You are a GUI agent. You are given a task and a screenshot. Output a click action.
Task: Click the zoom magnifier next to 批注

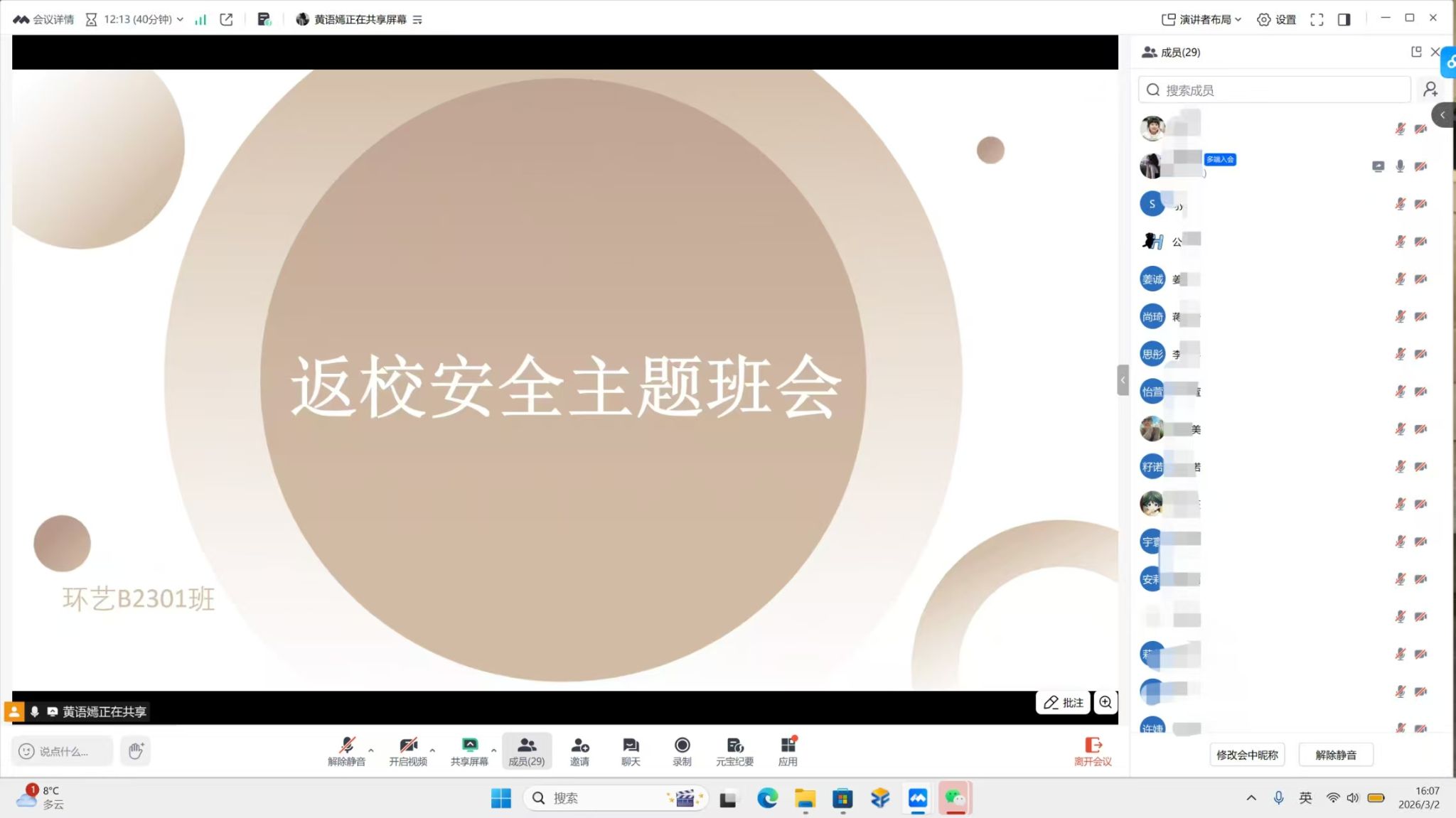point(1106,702)
